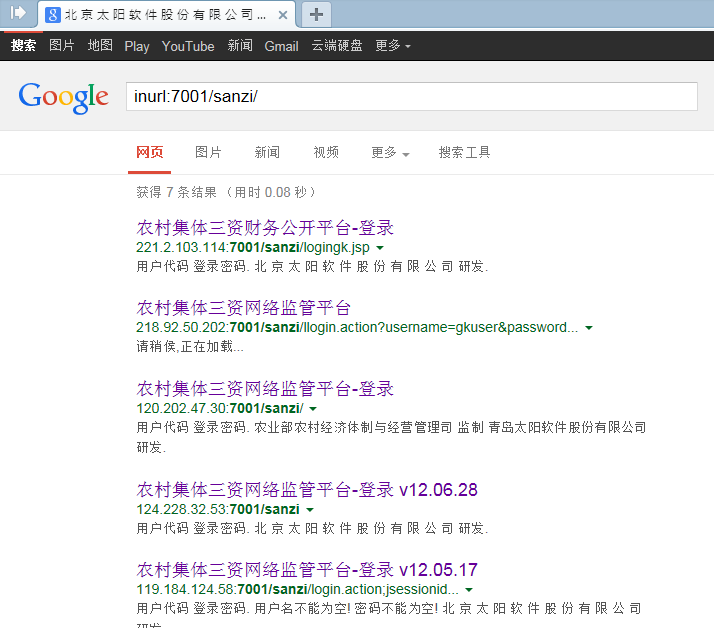Expand arrow next to 221.2.103.114 URL

tap(380, 248)
